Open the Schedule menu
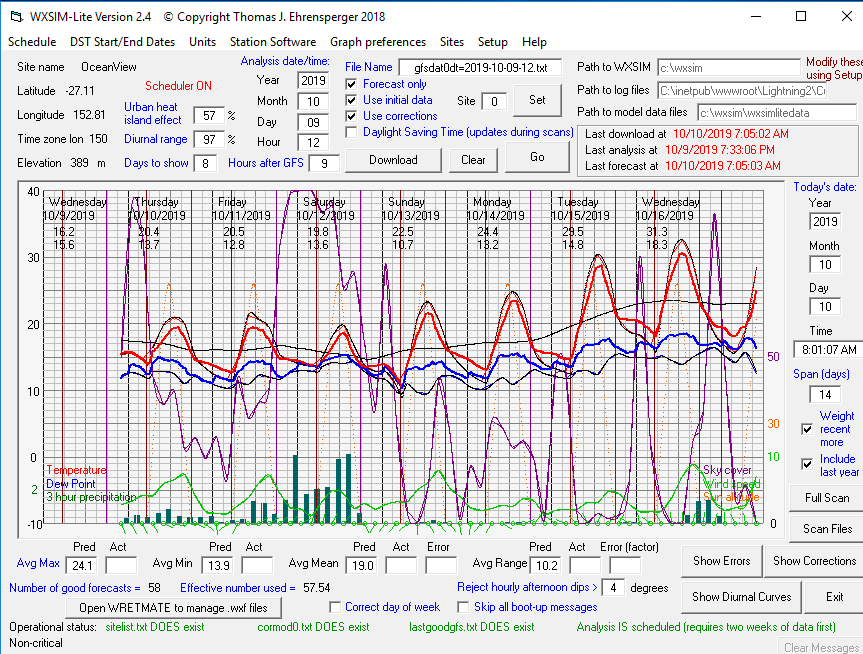 pyautogui.click(x=32, y=42)
